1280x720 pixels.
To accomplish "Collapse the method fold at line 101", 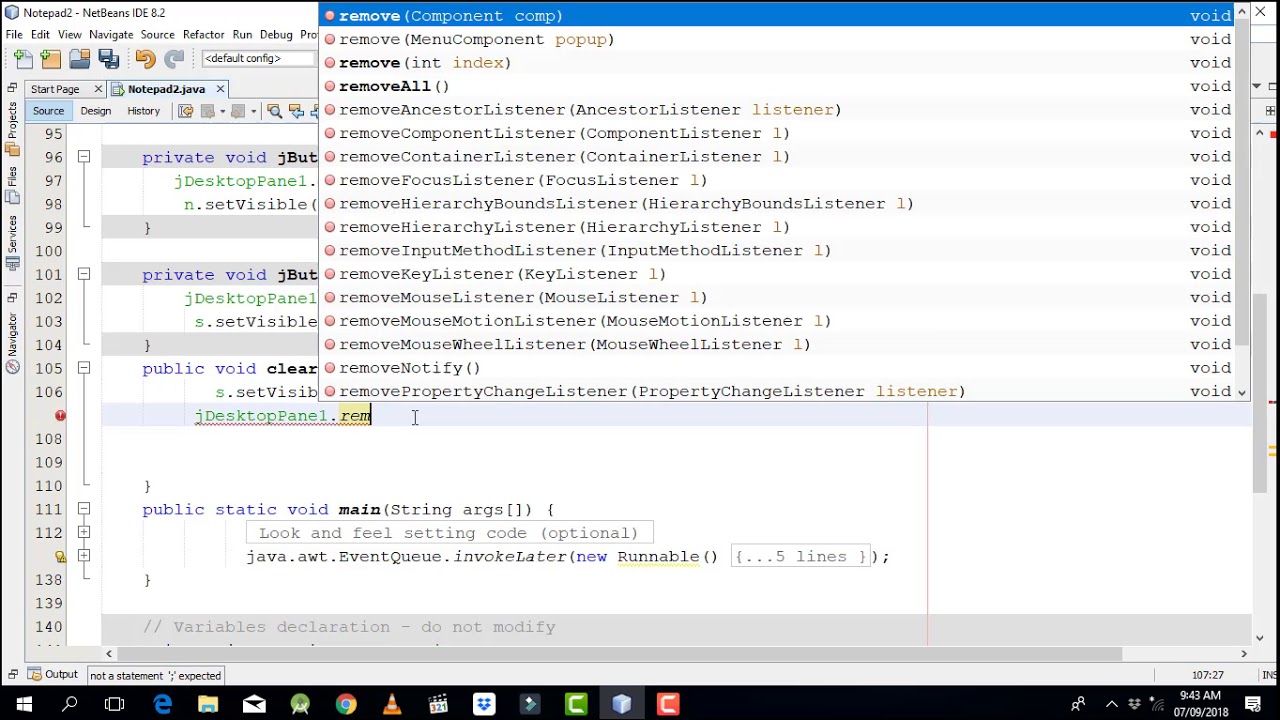I will (x=84, y=274).
